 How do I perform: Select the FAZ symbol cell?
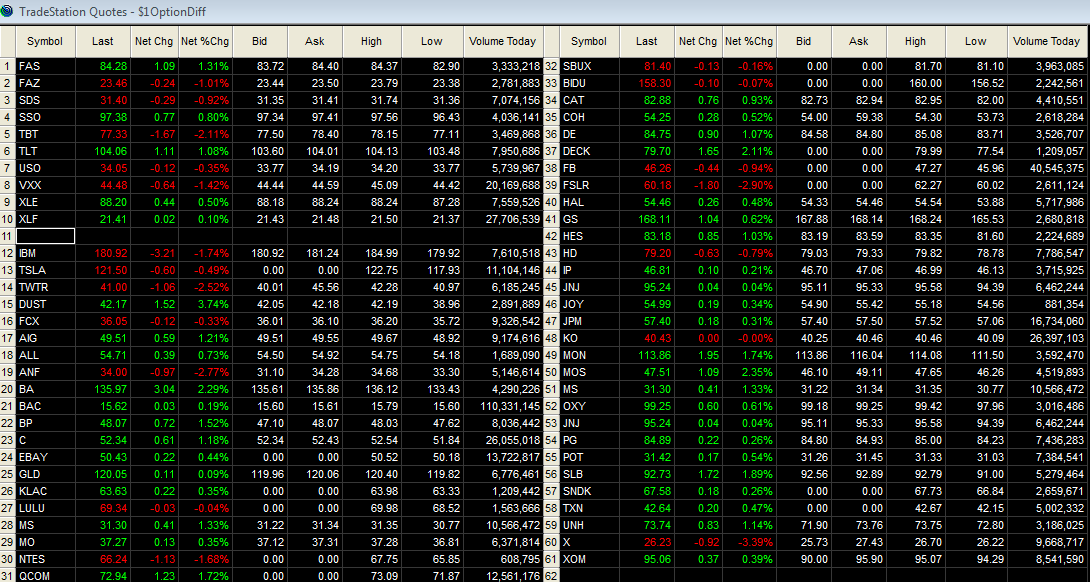pyautogui.click(x=45, y=83)
